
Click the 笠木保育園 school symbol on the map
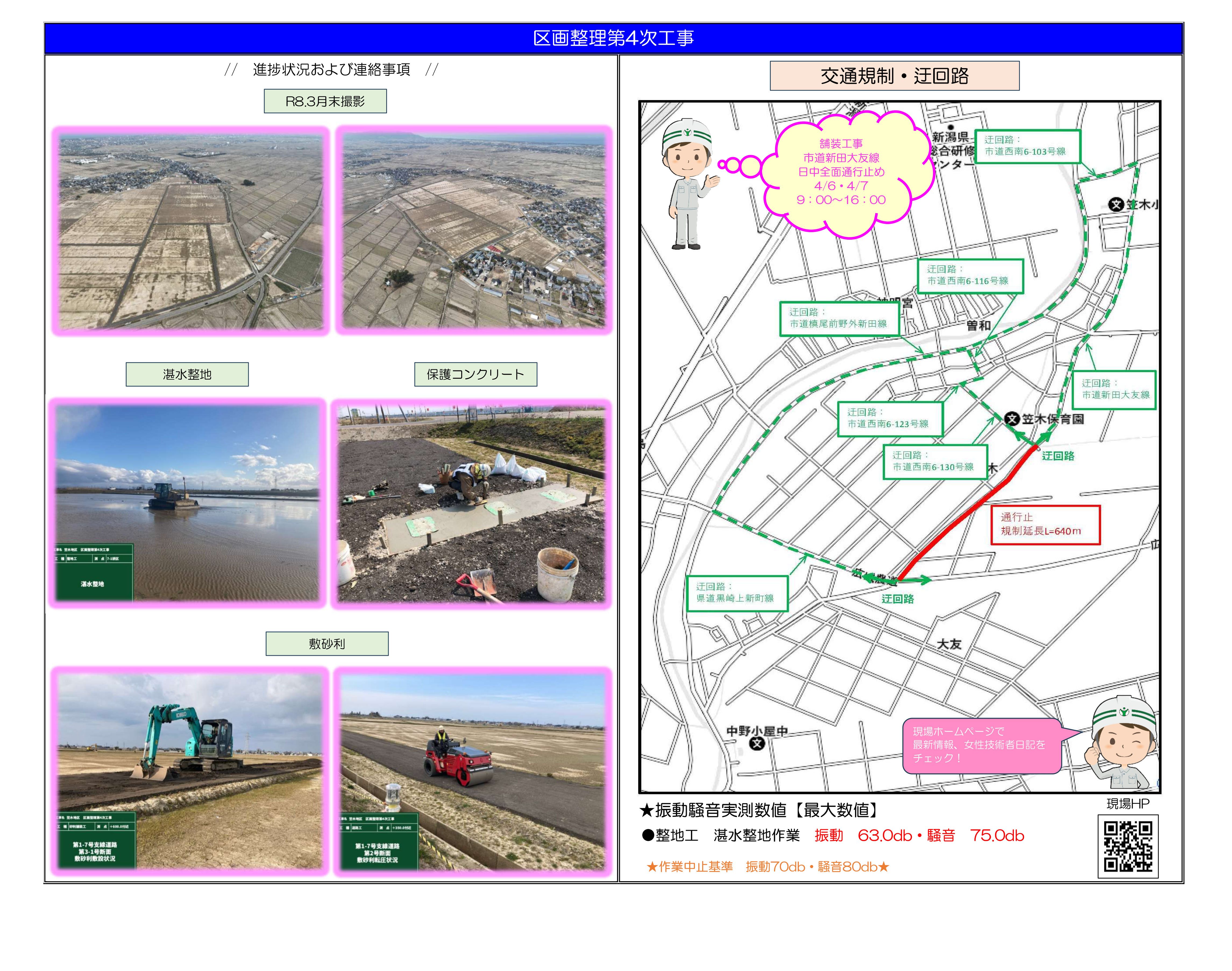point(1011,419)
